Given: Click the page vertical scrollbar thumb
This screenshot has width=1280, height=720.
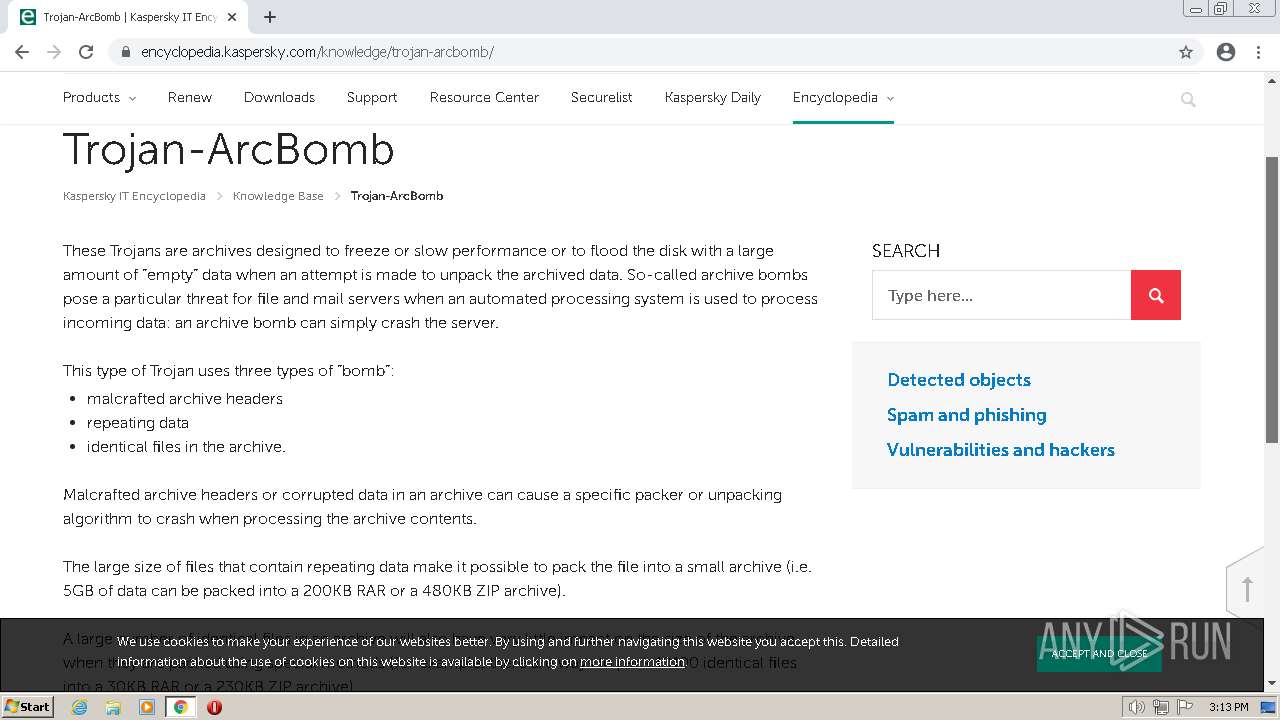Looking at the screenshot, I should coord(1272,300).
